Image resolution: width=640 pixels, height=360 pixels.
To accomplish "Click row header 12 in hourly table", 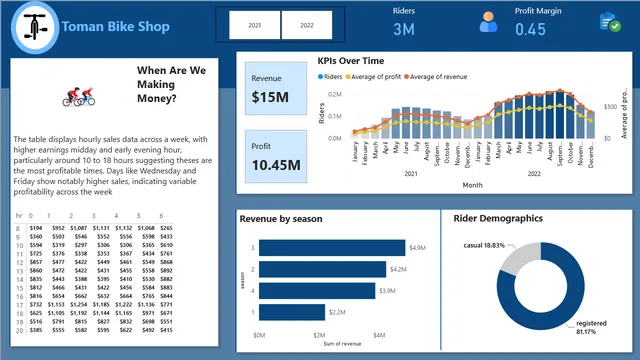I will [19, 262].
